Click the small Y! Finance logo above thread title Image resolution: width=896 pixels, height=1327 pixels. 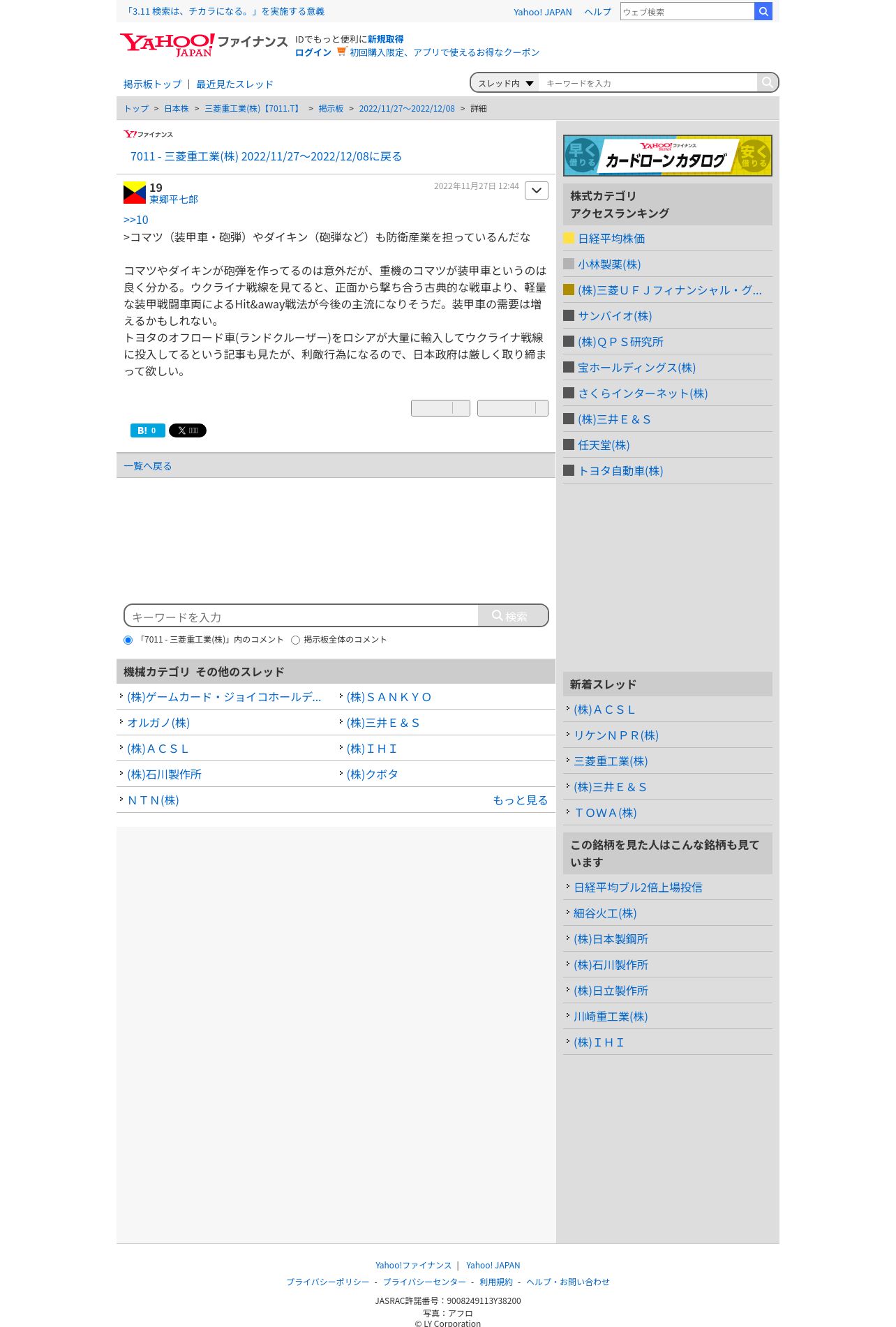tap(148, 134)
